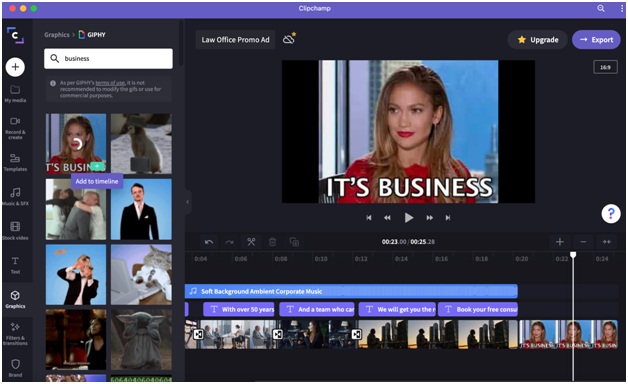628x384 pixels.
Task: Open the Music & SFX library
Action: tap(15, 197)
